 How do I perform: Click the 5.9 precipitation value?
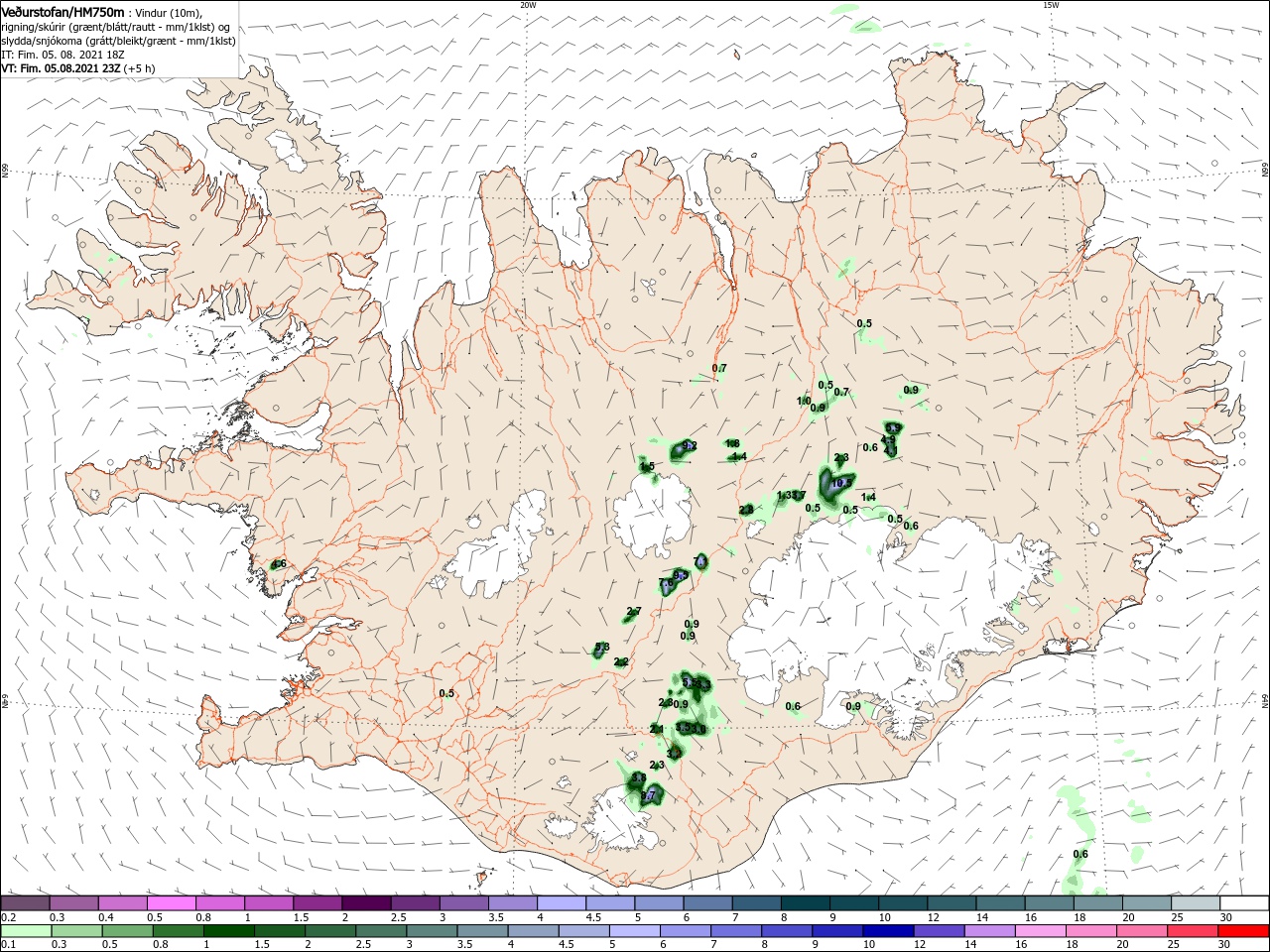coord(893,428)
